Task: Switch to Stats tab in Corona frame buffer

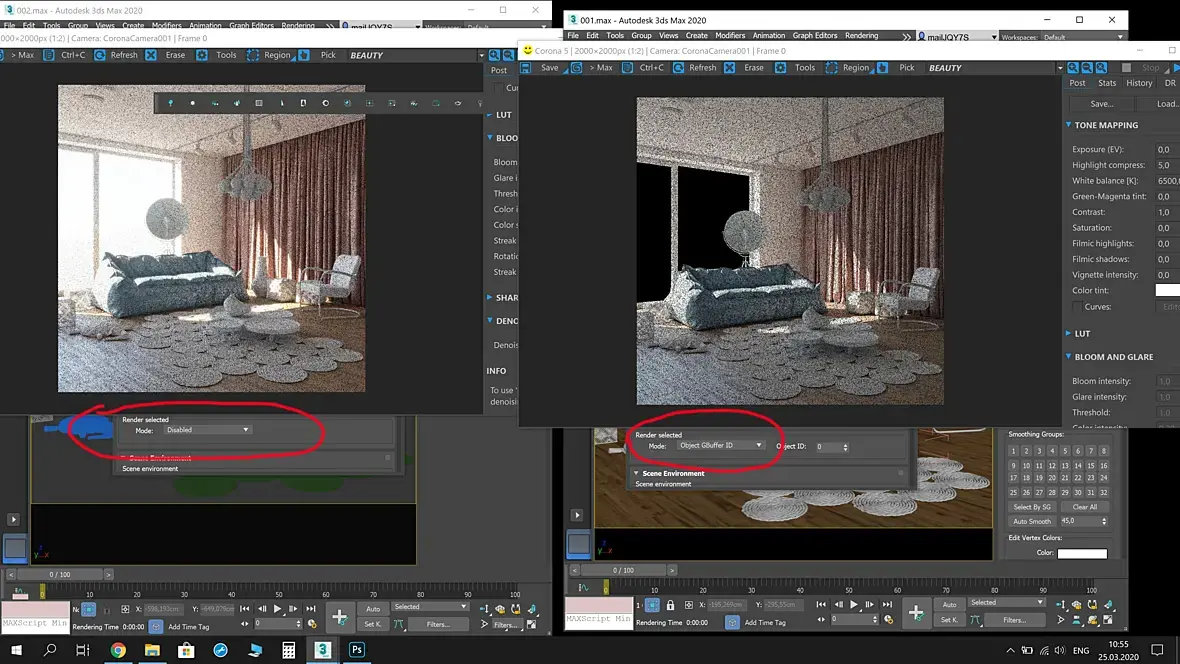Action: click(x=1107, y=83)
